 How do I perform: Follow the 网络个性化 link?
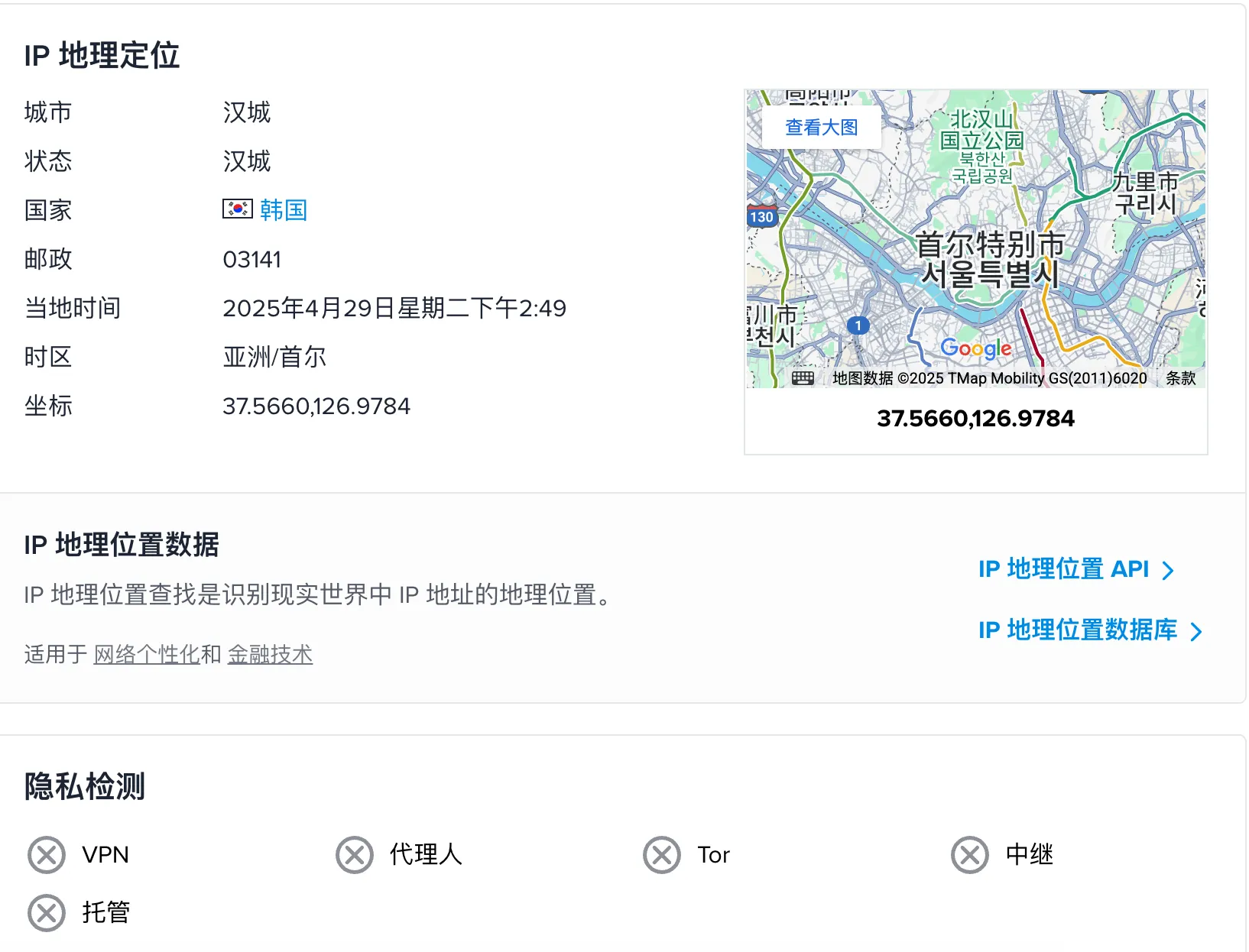[x=146, y=655]
